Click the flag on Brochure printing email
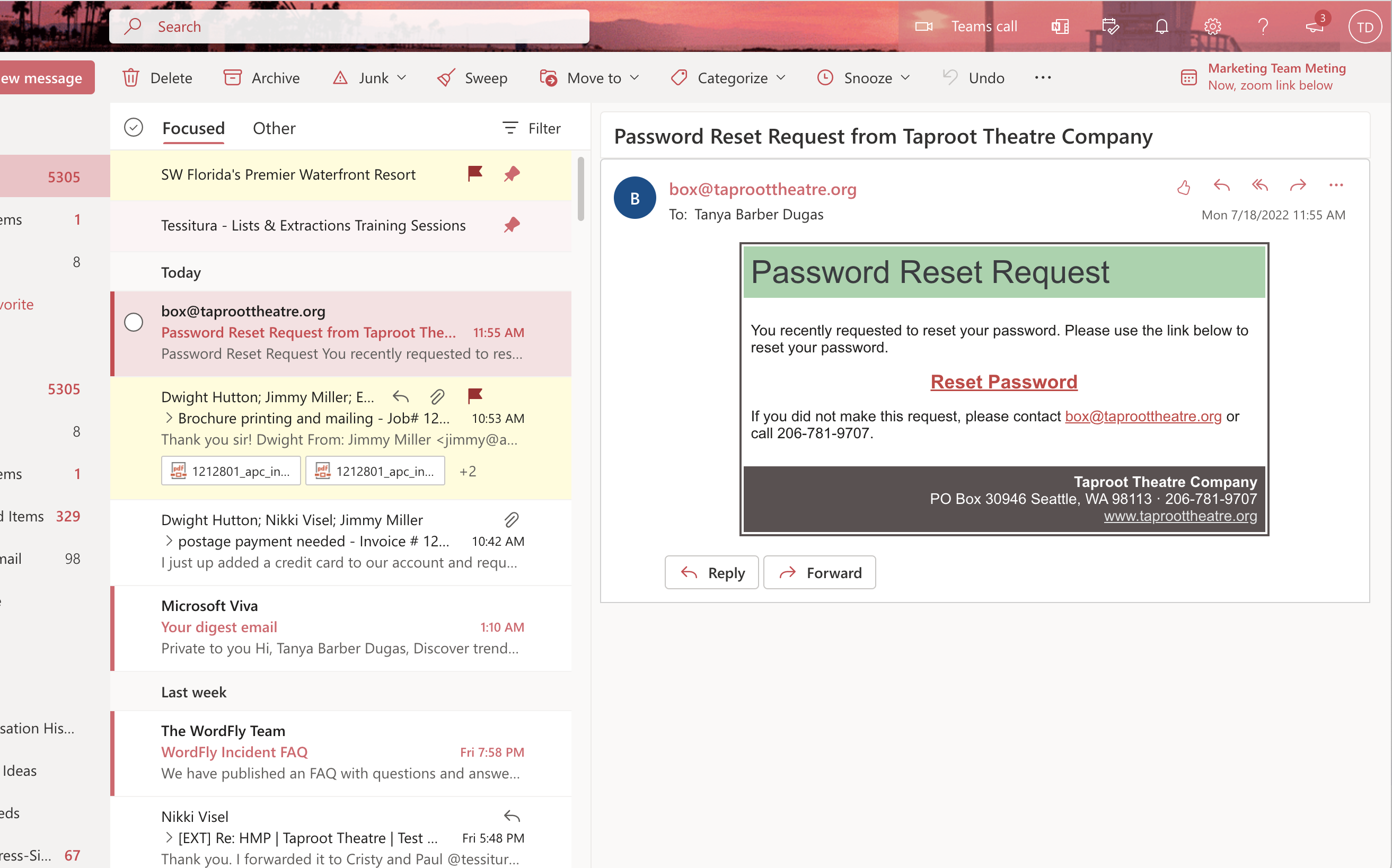This screenshot has width=1392, height=868. (x=475, y=396)
